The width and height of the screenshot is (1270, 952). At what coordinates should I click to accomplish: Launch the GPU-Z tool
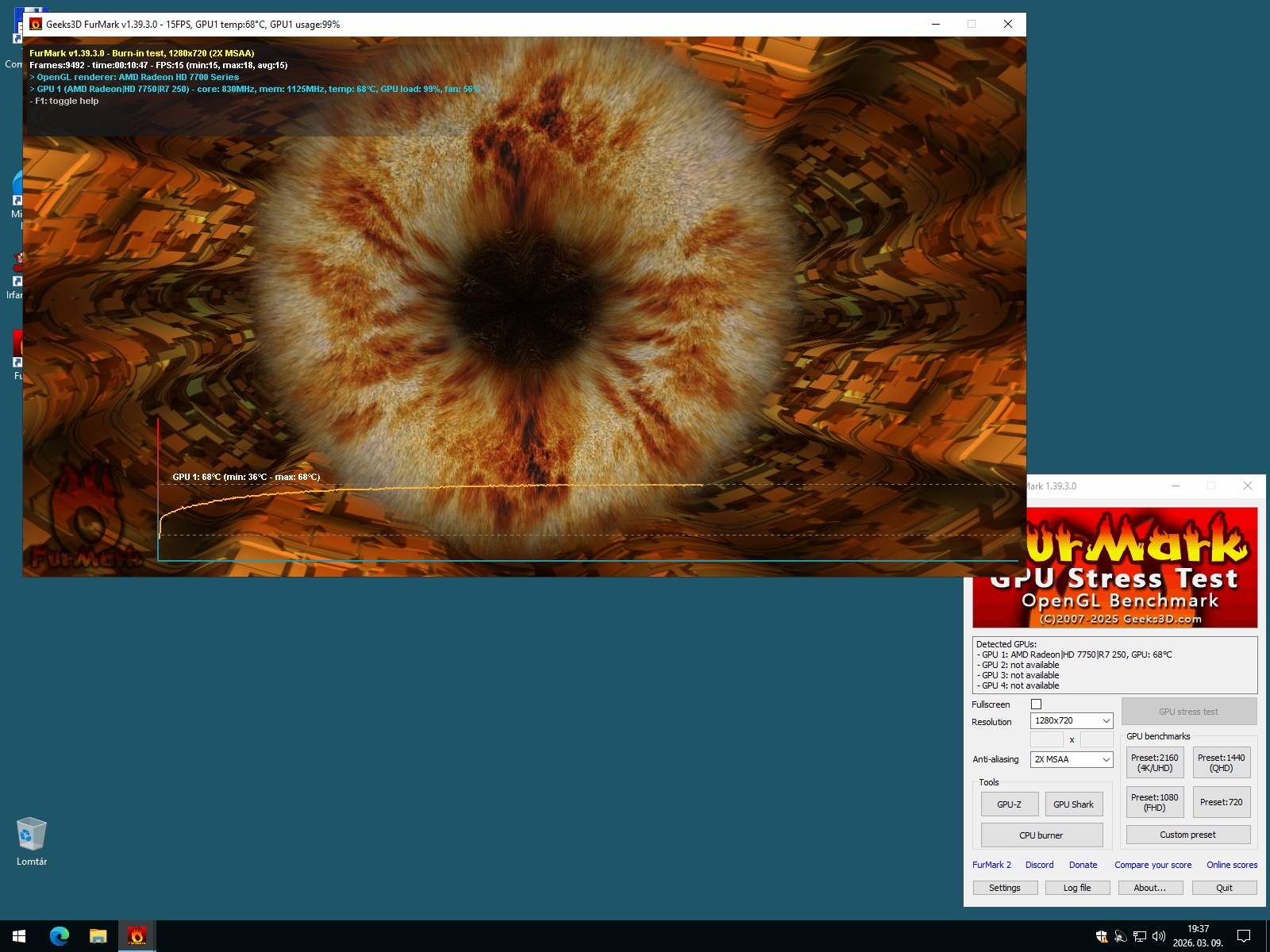[1010, 804]
